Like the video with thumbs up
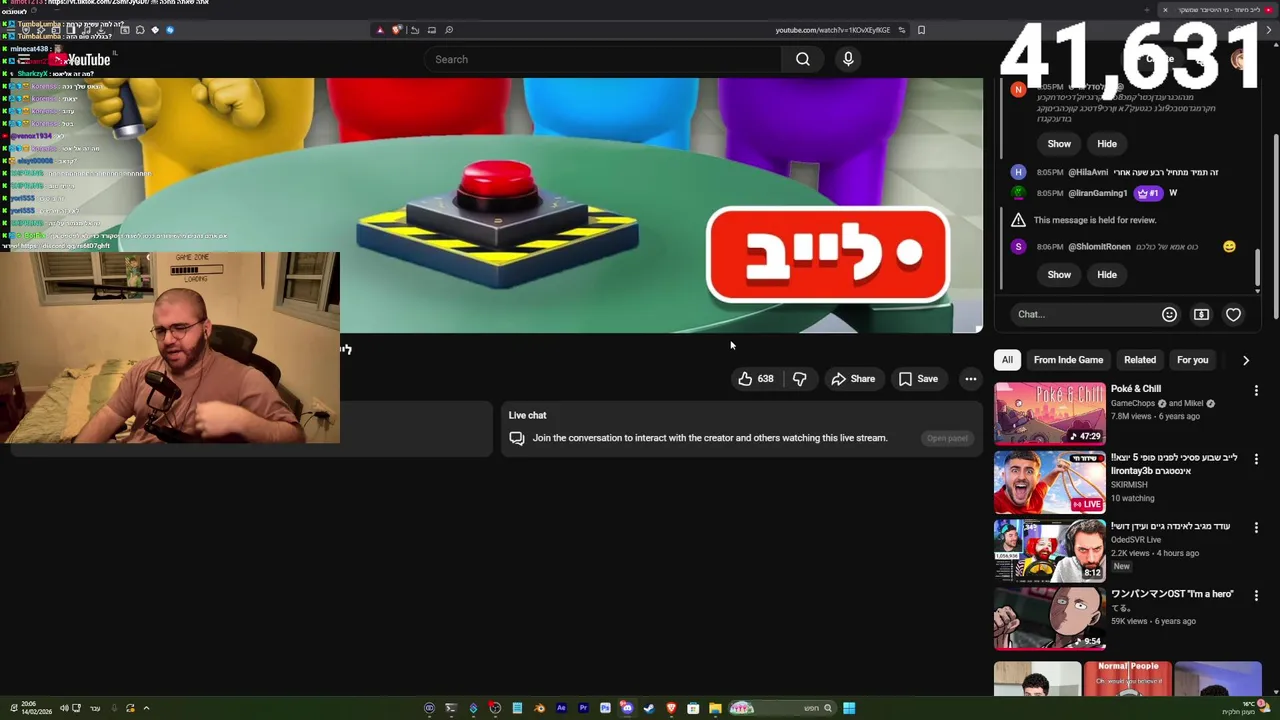 point(756,379)
